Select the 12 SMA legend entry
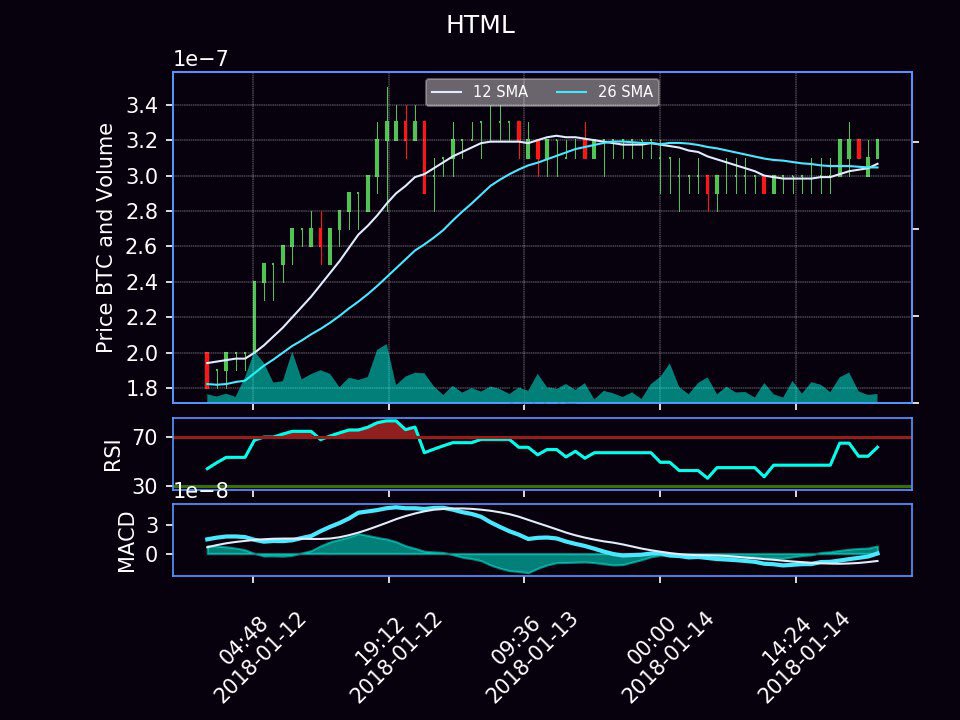Screen dimensions: 960x720 click(479, 92)
